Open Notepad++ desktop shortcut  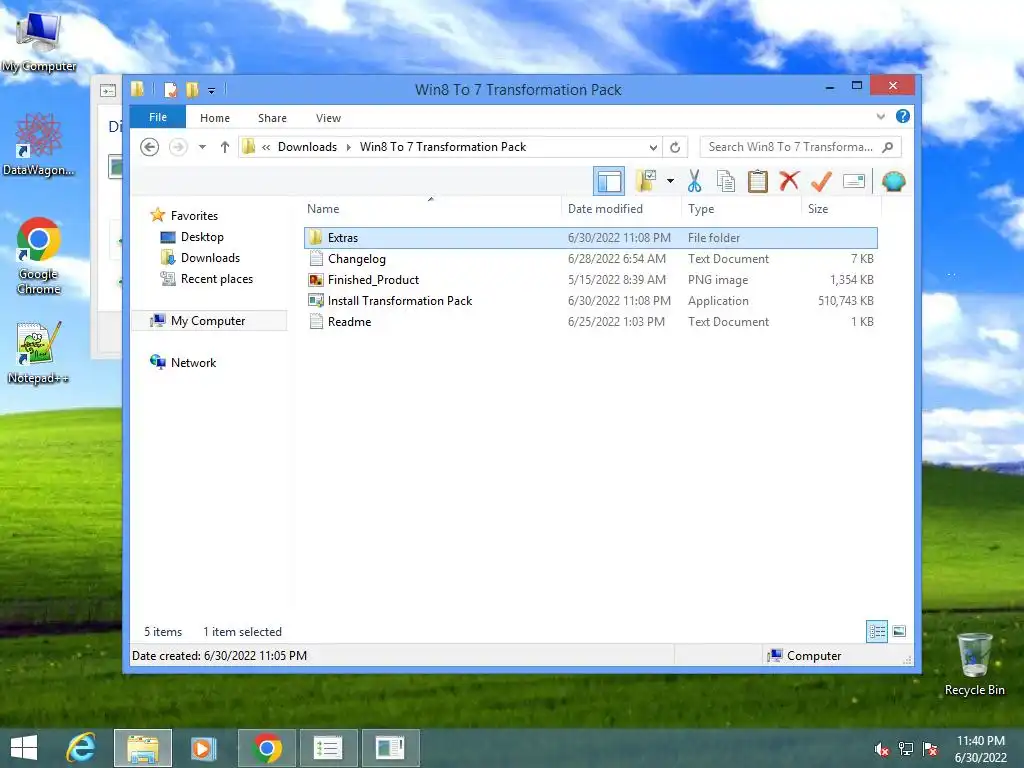click(x=39, y=353)
